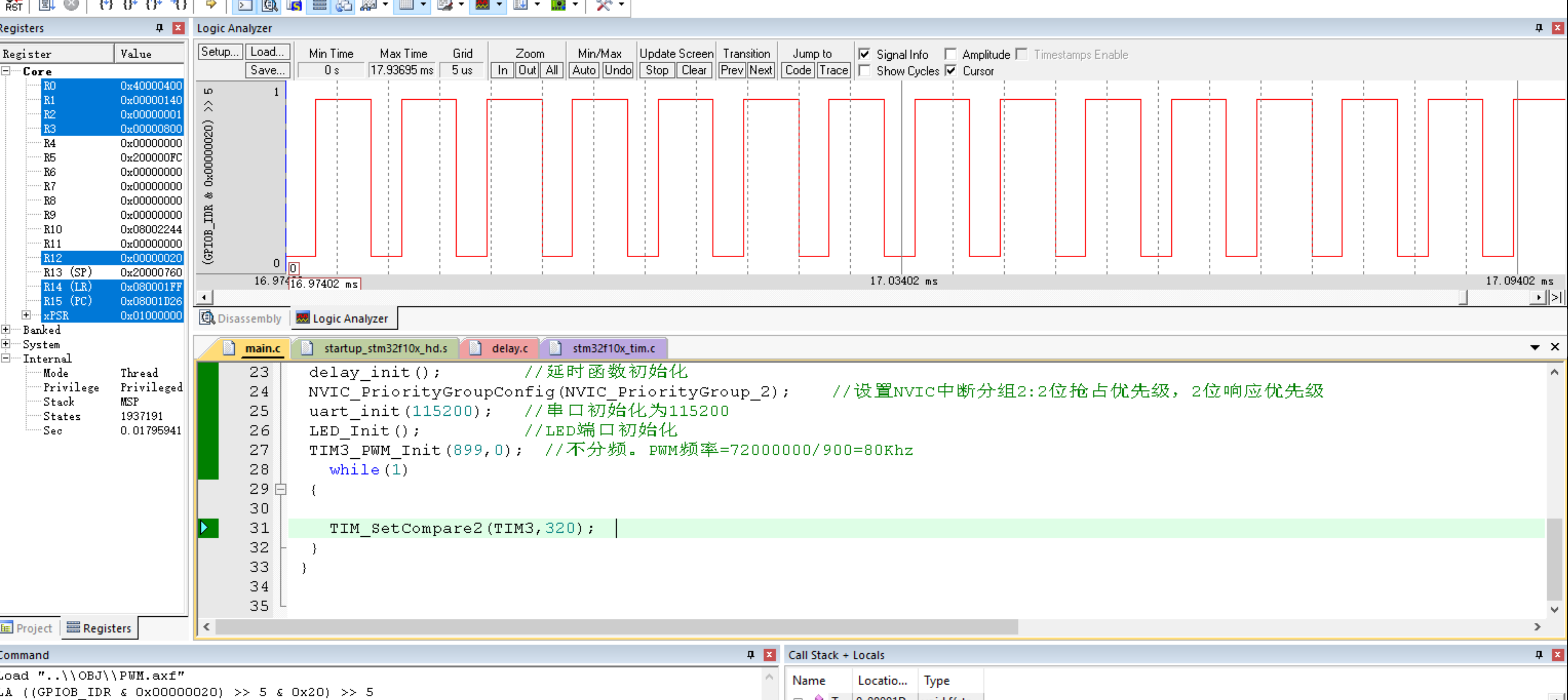Screen dimensions: 1568x700
Task: Enable the Amplitude checkbox
Action: [950, 54]
